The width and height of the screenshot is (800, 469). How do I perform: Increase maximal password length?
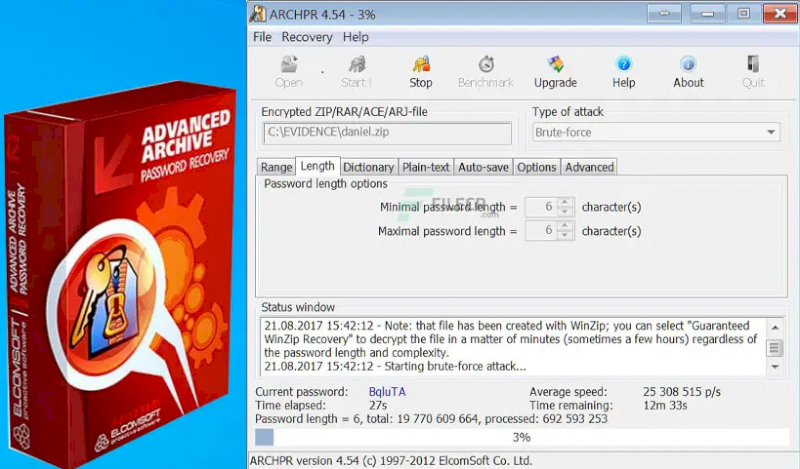pos(564,226)
